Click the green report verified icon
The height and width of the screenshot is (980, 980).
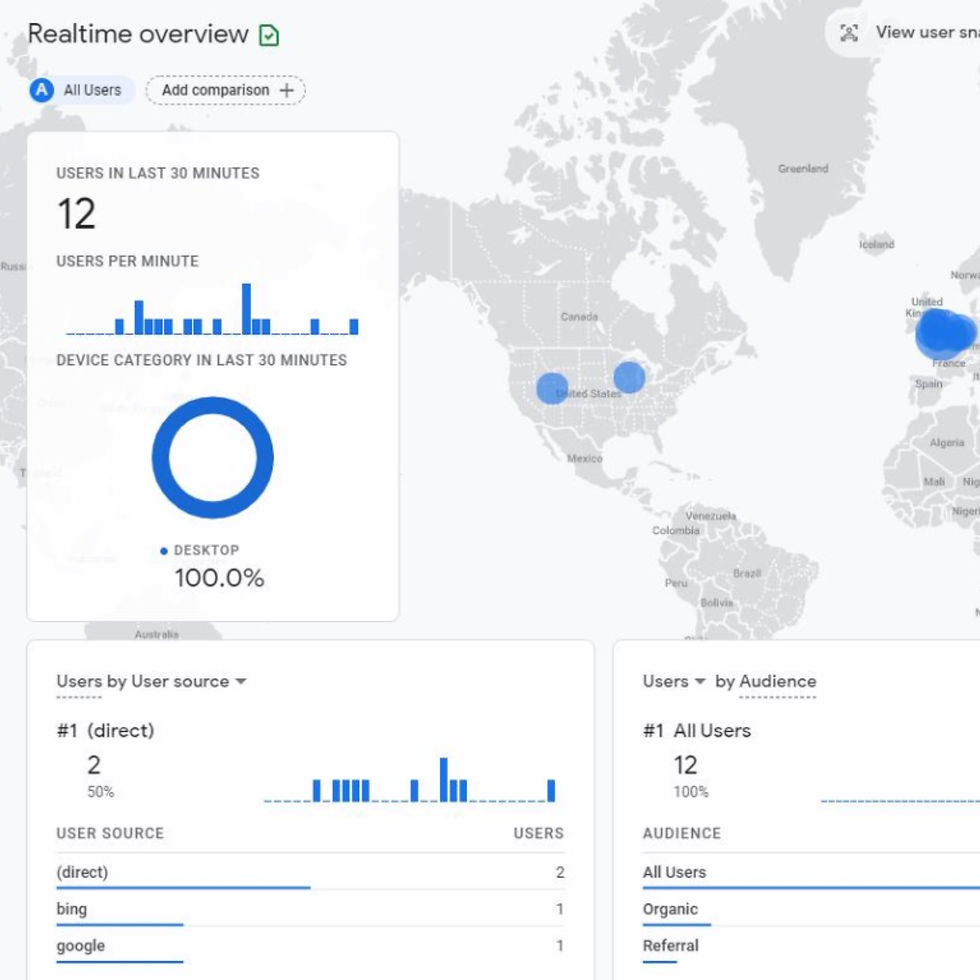pyautogui.click(x=269, y=35)
